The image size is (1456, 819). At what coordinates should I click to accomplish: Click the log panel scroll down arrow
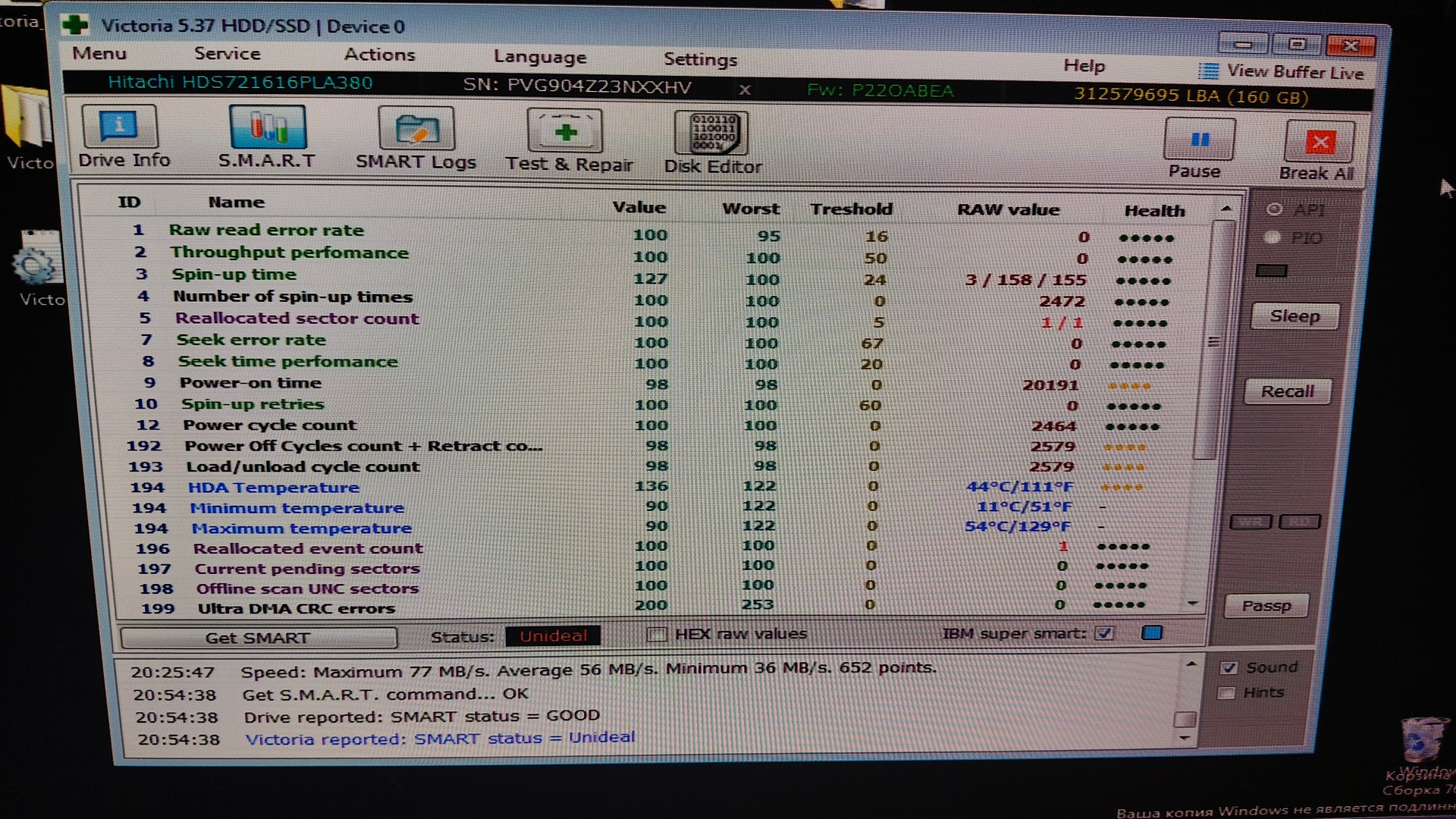click(x=1185, y=737)
